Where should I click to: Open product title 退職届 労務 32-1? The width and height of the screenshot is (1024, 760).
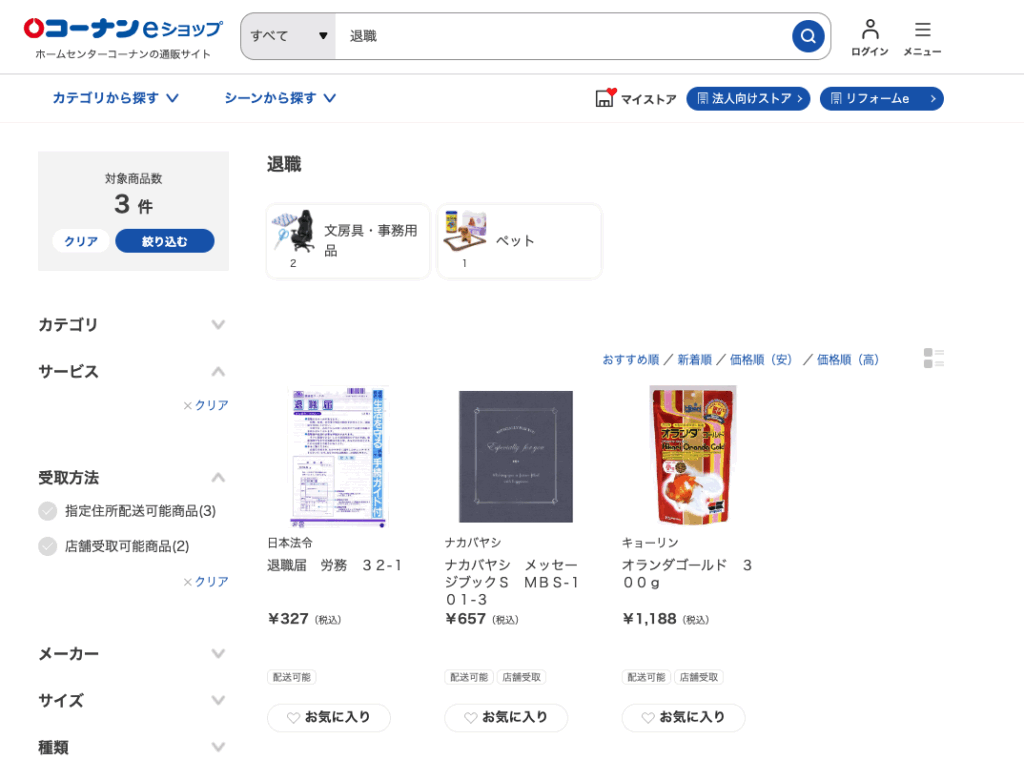click(334, 565)
